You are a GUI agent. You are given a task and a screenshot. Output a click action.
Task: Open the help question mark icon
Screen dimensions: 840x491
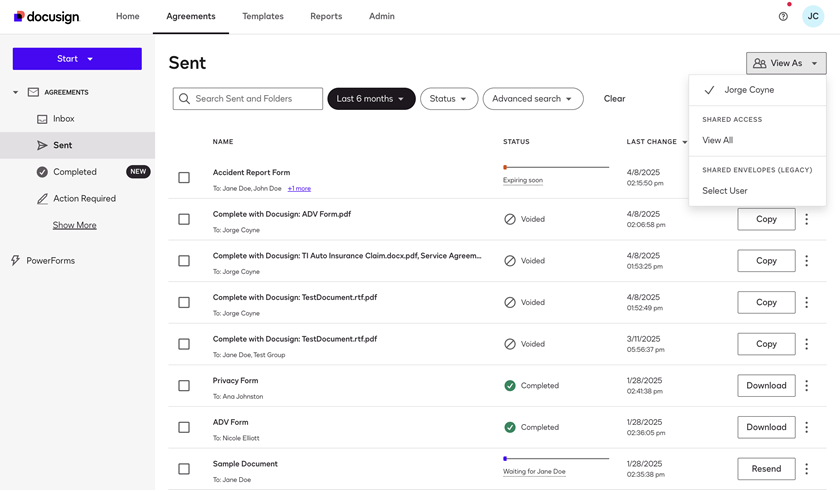click(783, 17)
